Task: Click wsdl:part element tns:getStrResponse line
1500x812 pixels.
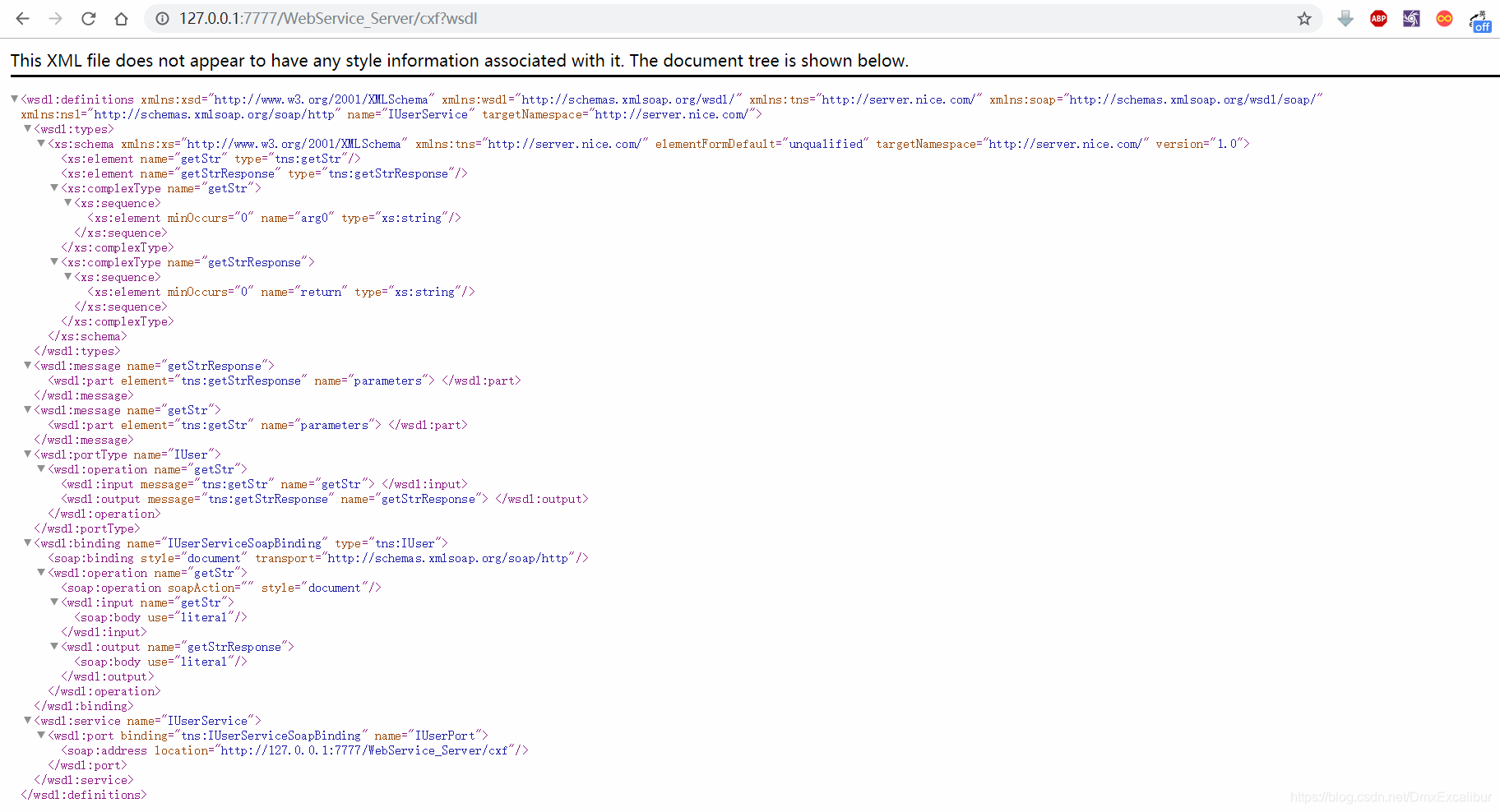Action: (284, 381)
